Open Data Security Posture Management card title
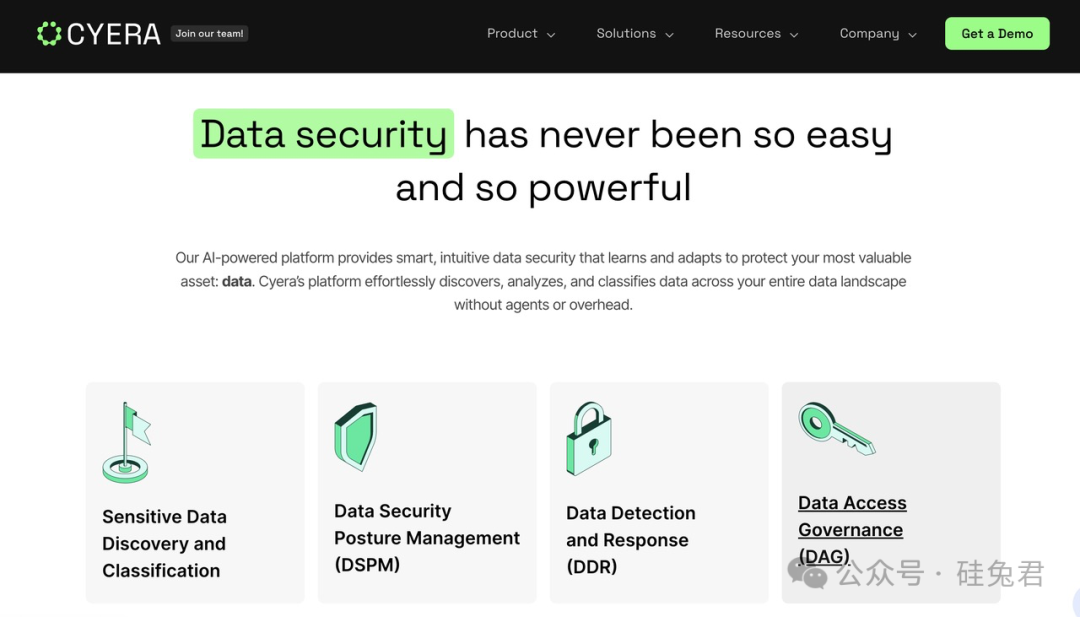1080x617 pixels. (426, 538)
